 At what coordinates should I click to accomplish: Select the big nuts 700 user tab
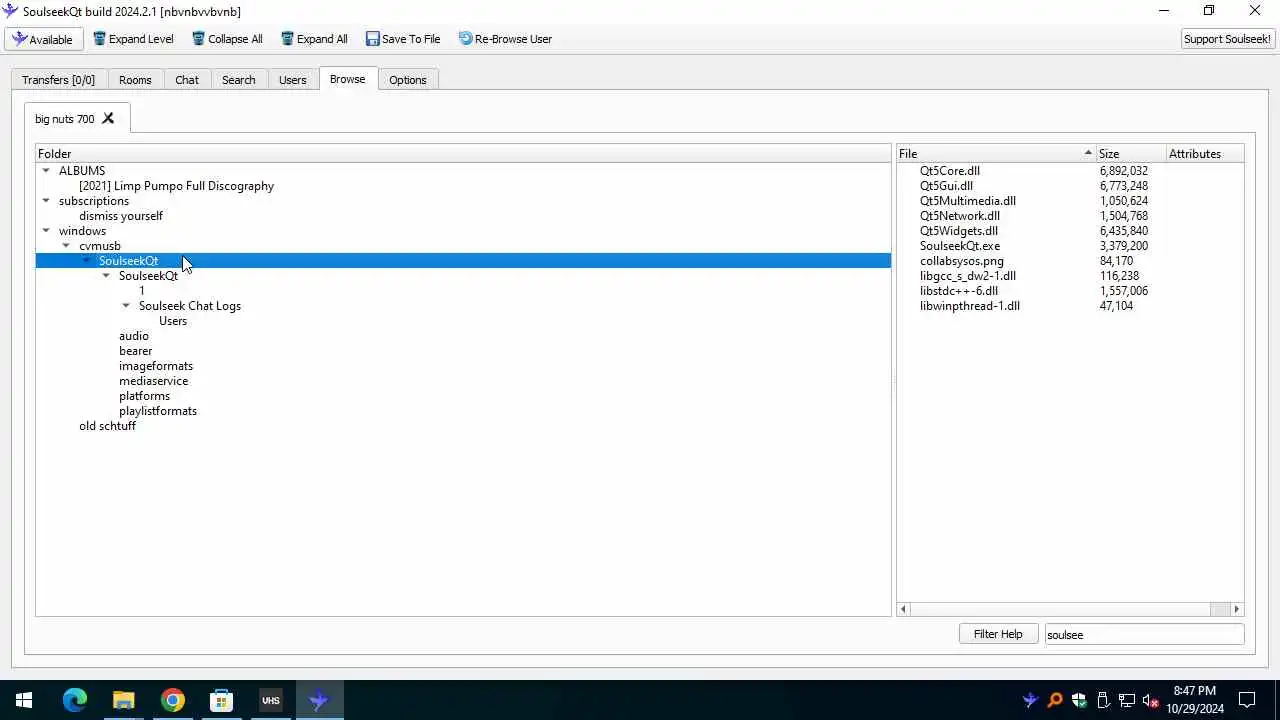click(64, 119)
